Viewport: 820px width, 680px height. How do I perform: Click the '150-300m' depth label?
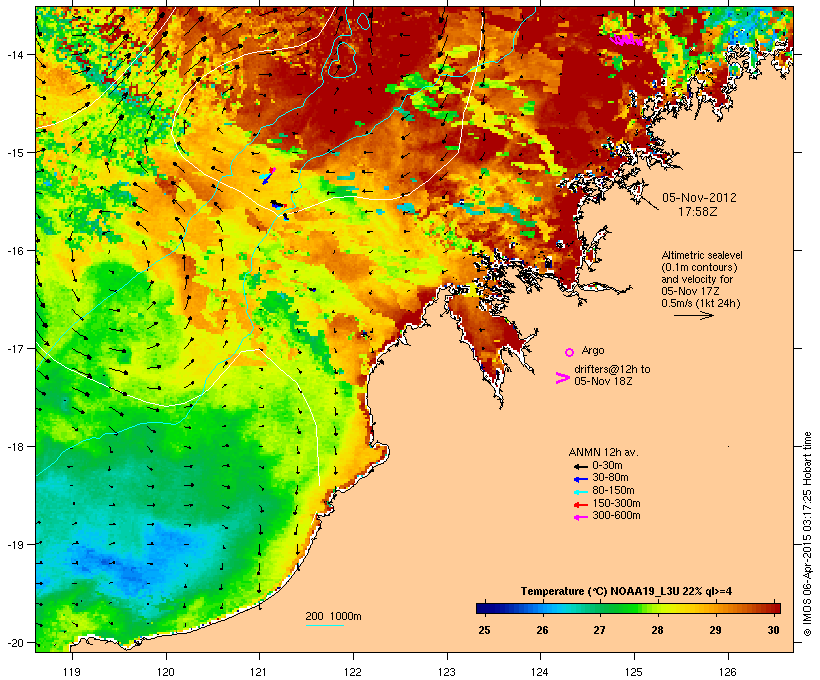pyautogui.click(x=616, y=503)
